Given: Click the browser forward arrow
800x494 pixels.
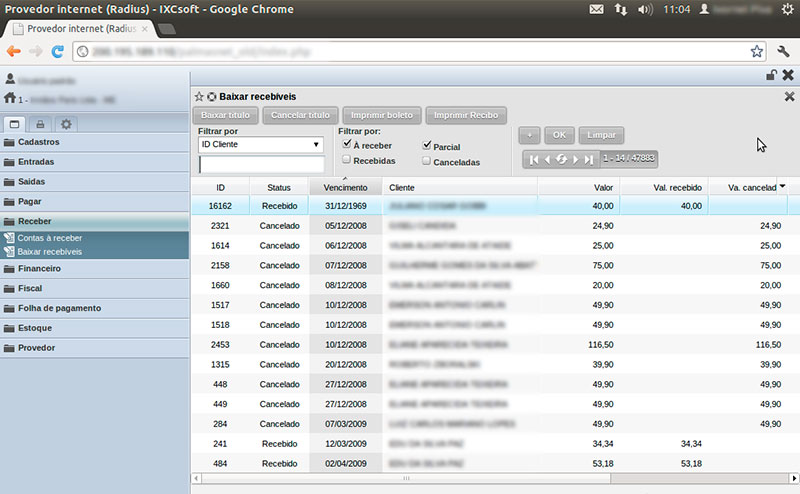Looking at the screenshot, I should point(36,51).
